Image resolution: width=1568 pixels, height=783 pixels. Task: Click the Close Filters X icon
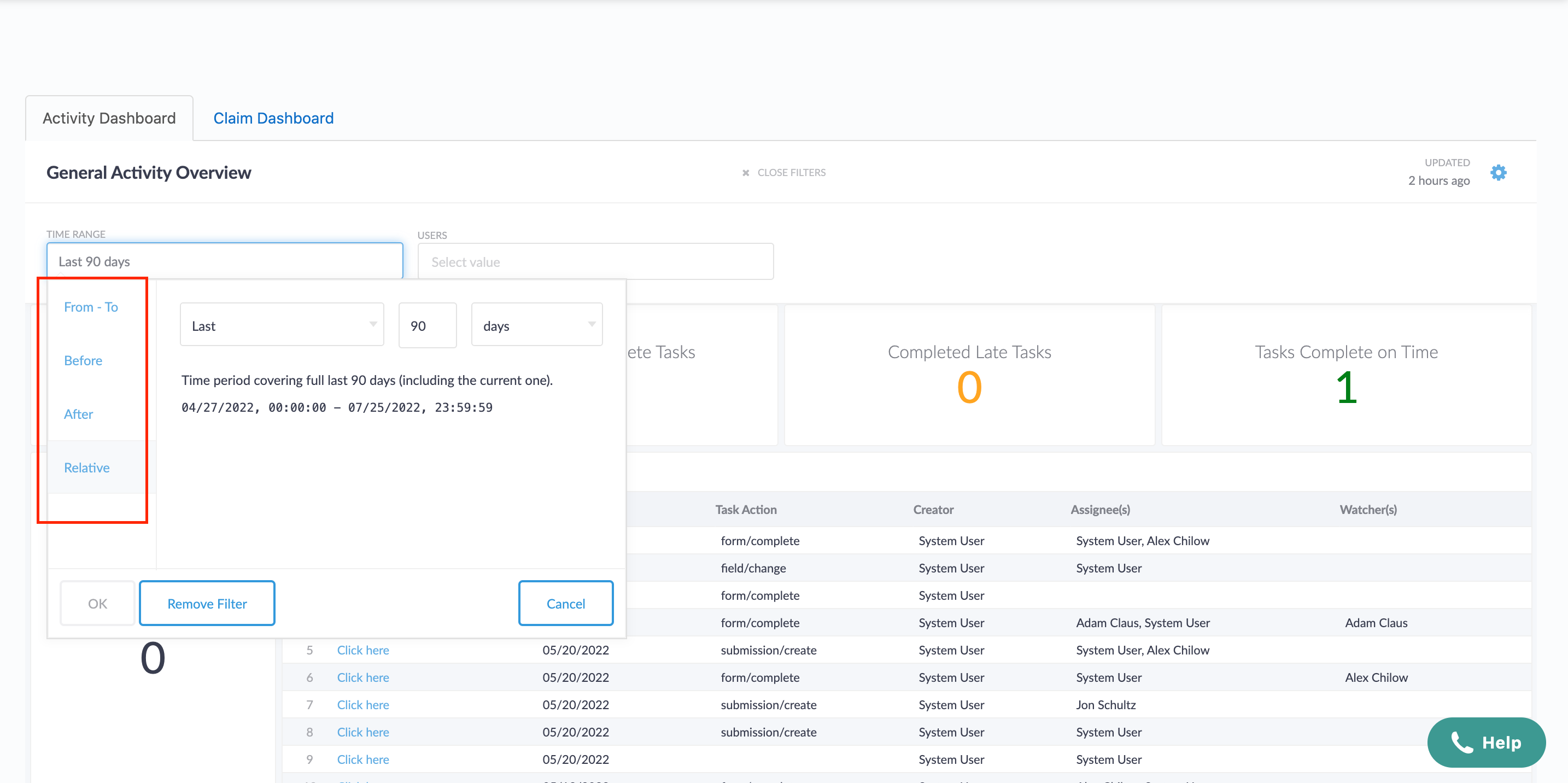pos(746,173)
